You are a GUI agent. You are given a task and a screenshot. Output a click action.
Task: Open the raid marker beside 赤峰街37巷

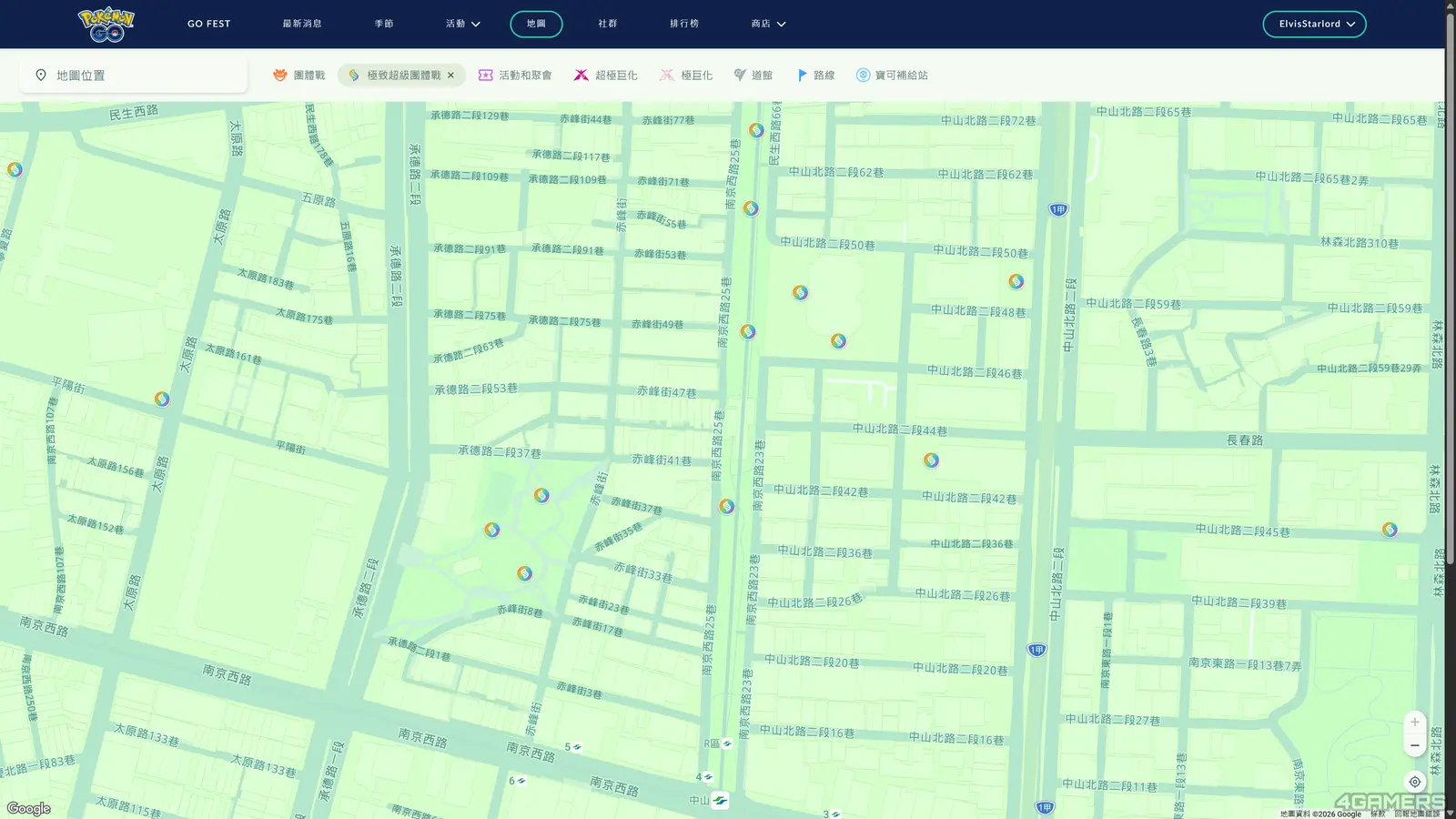point(726,507)
